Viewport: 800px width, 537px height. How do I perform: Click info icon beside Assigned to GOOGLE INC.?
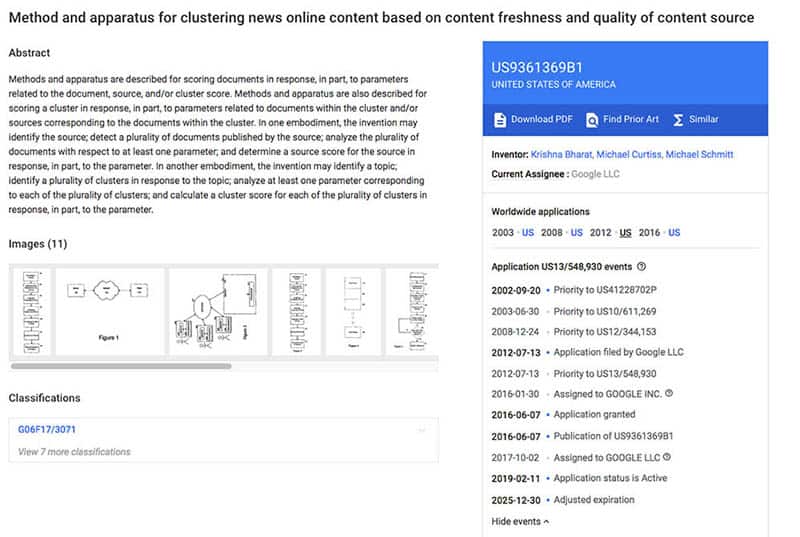coord(669,393)
